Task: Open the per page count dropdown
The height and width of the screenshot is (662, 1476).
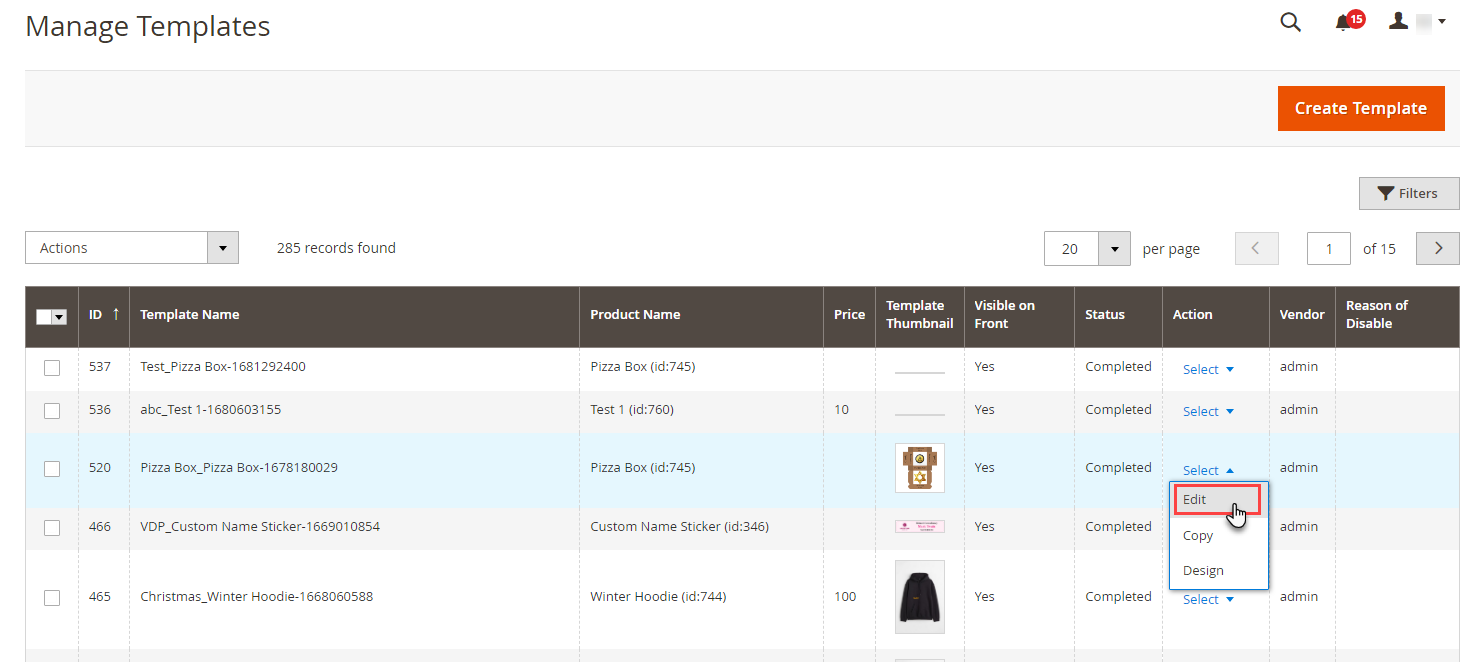Action: point(1114,249)
